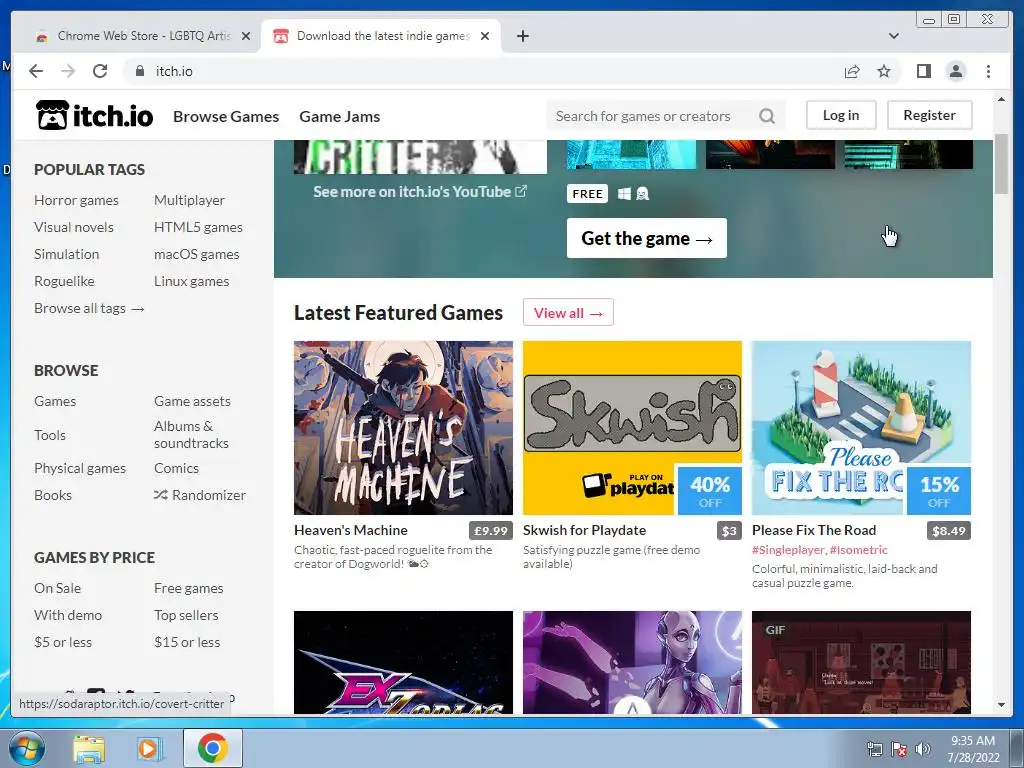1024x768 pixels.
Task: Open Multiplayer tag
Action: [189, 200]
